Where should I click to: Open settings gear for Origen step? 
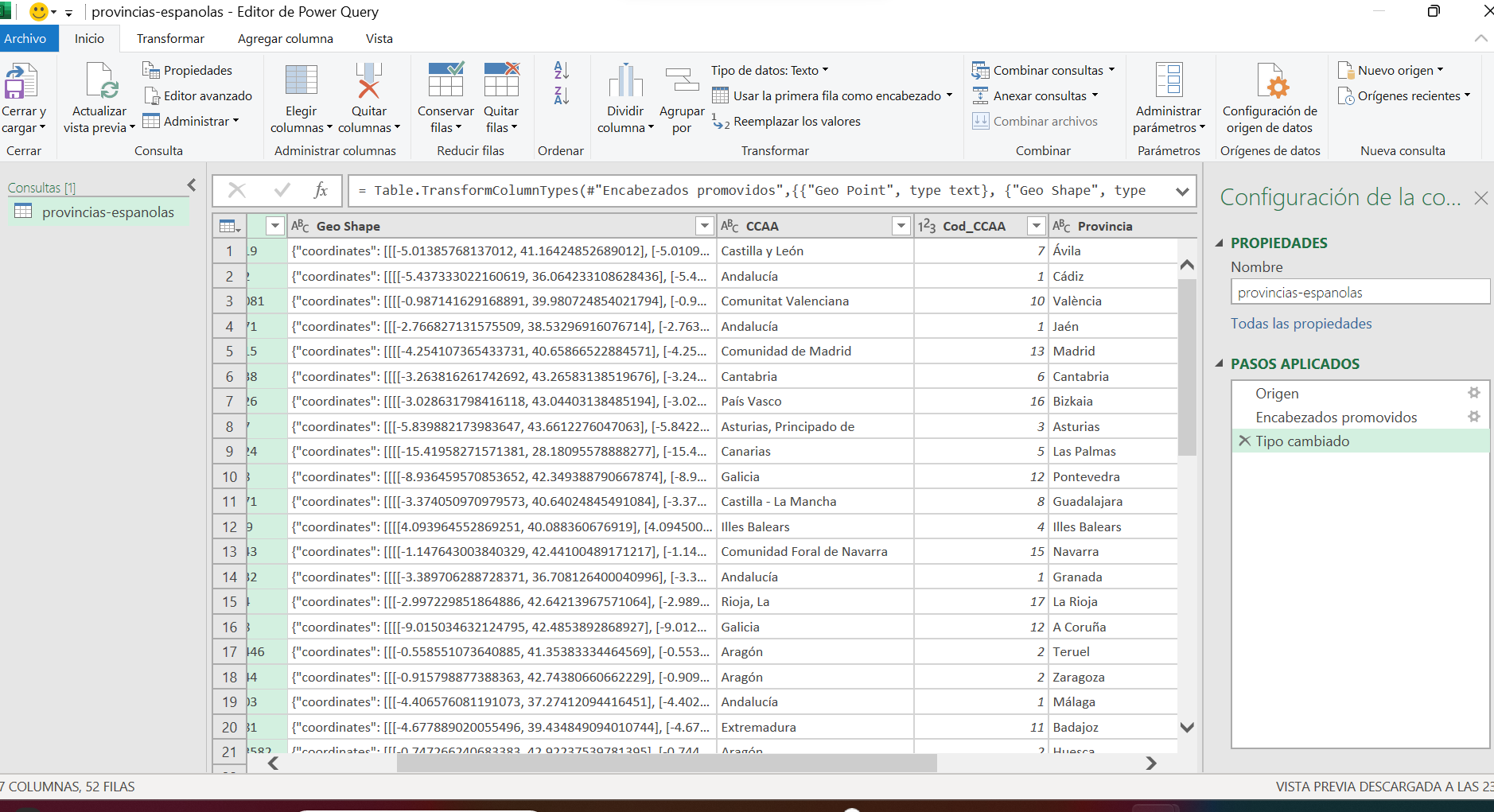[x=1473, y=393]
